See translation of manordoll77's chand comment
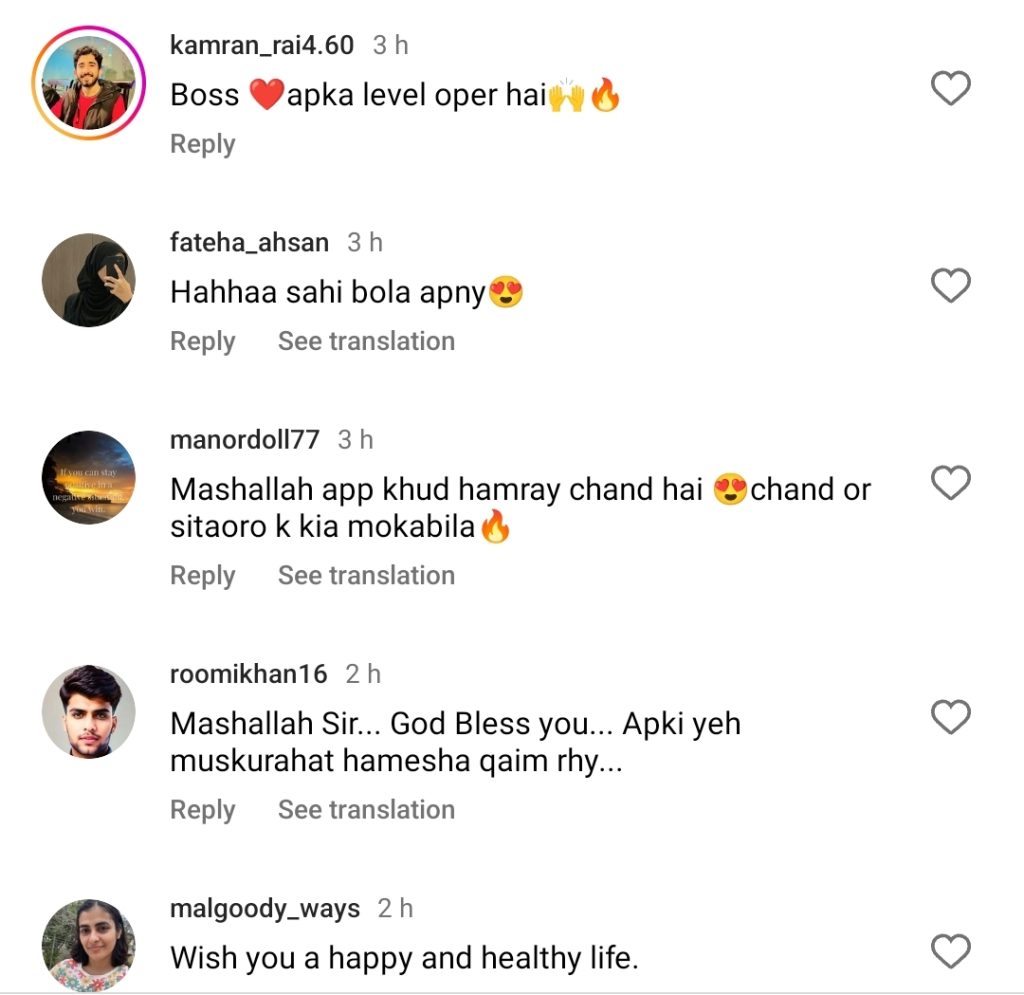 point(366,575)
